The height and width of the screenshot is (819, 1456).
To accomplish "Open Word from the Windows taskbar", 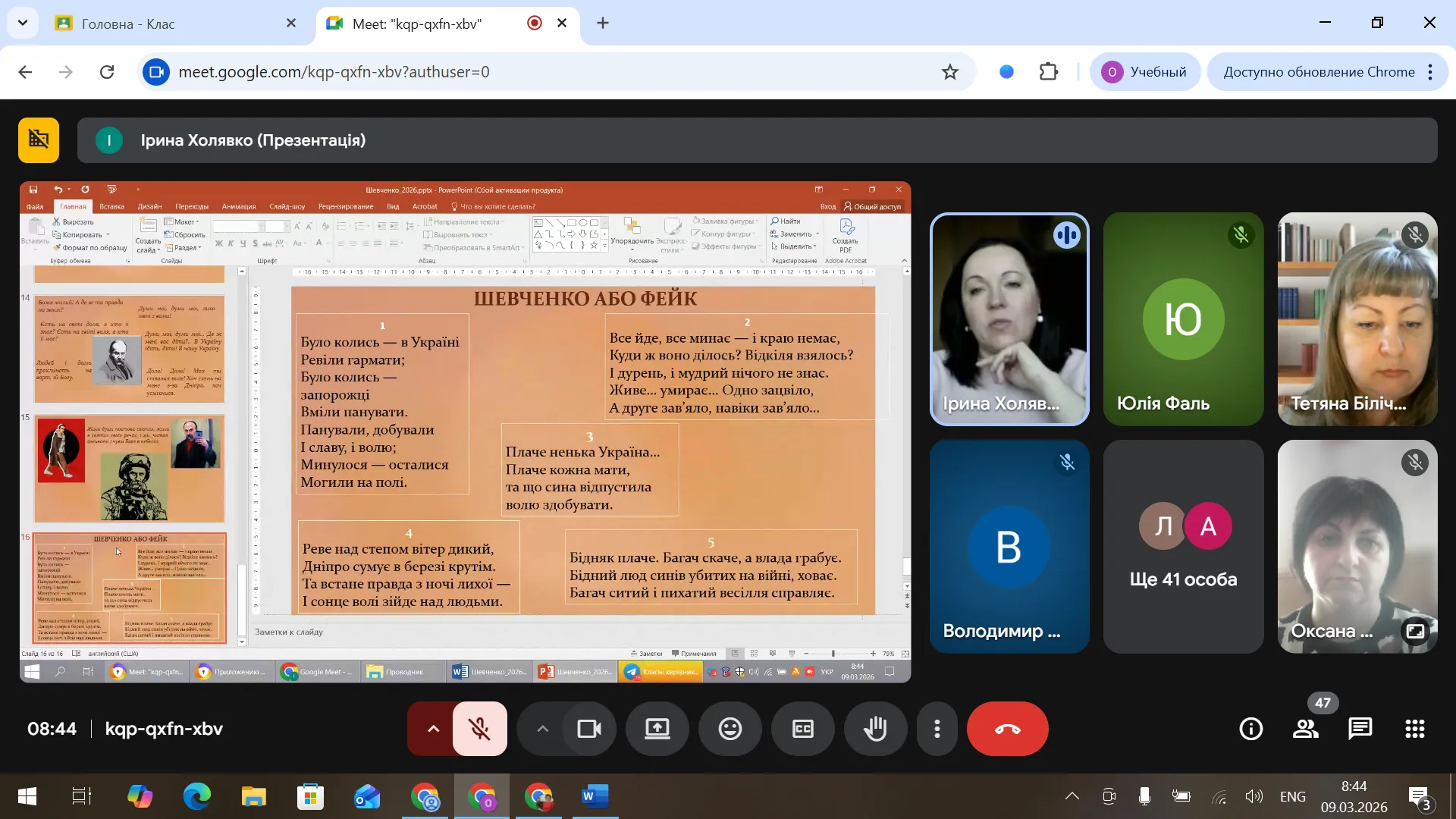I will [x=595, y=796].
